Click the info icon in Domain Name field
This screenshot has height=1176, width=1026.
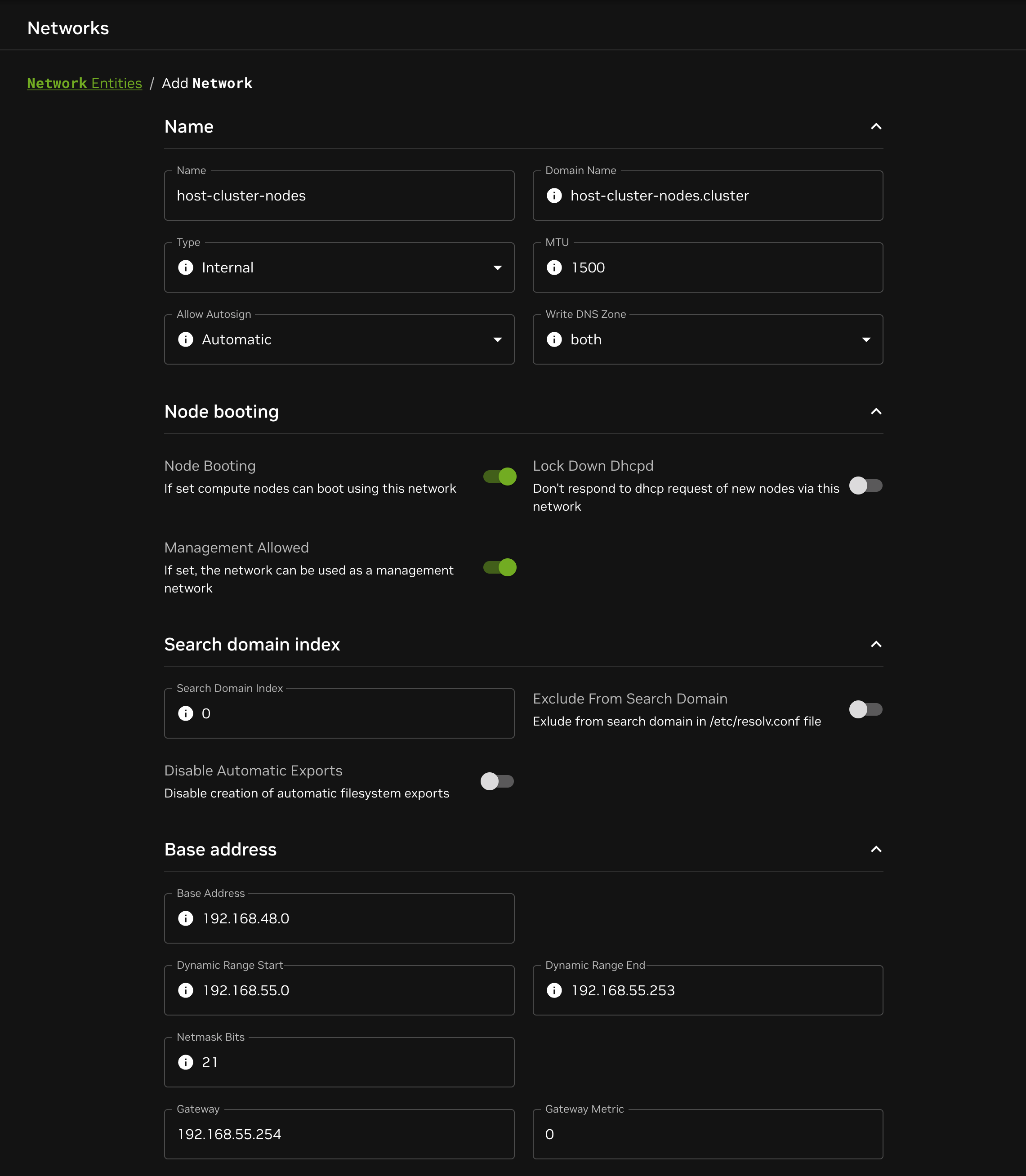pos(553,196)
